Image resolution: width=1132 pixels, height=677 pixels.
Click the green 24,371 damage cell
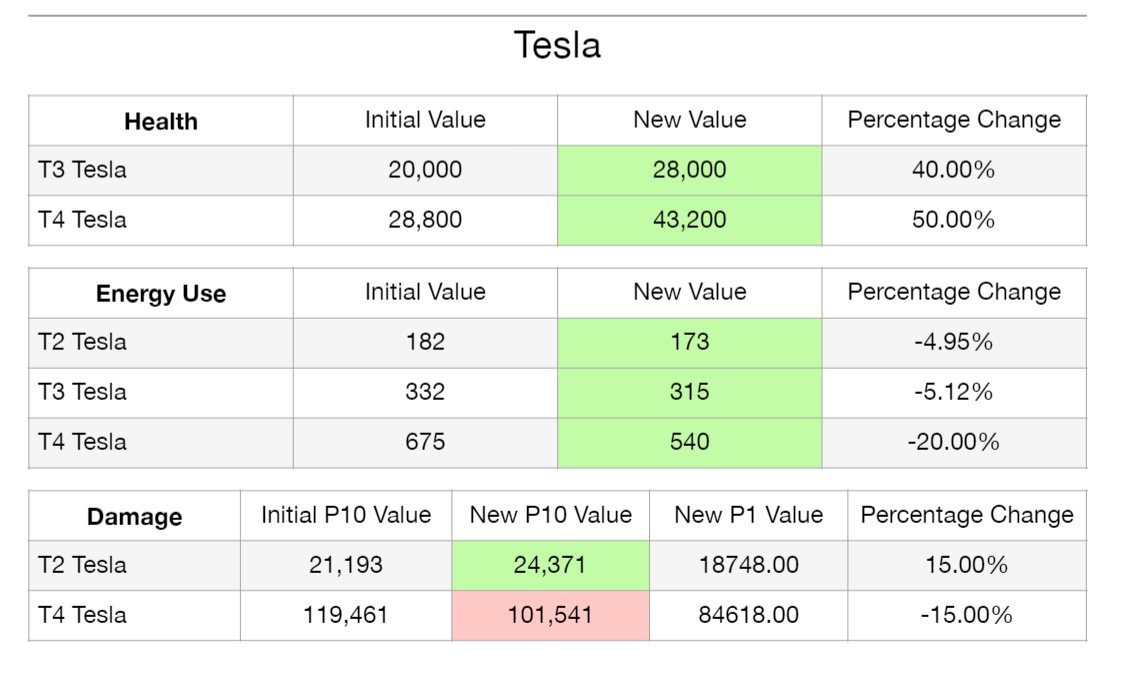coord(550,565)
